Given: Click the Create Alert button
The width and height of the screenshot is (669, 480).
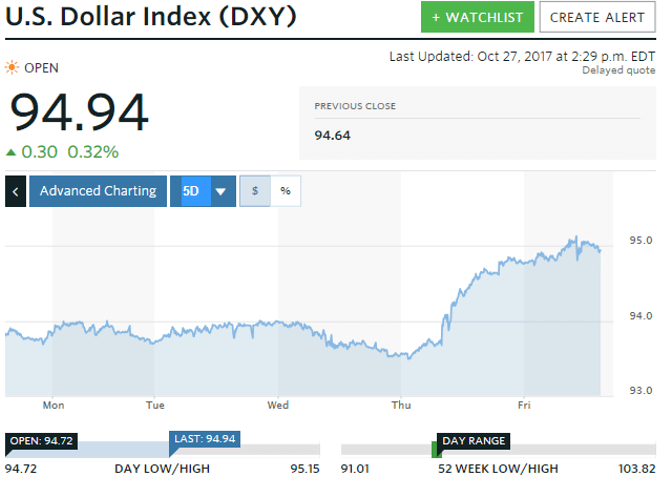Looking at the screenshot, I should tap(597, 17).
